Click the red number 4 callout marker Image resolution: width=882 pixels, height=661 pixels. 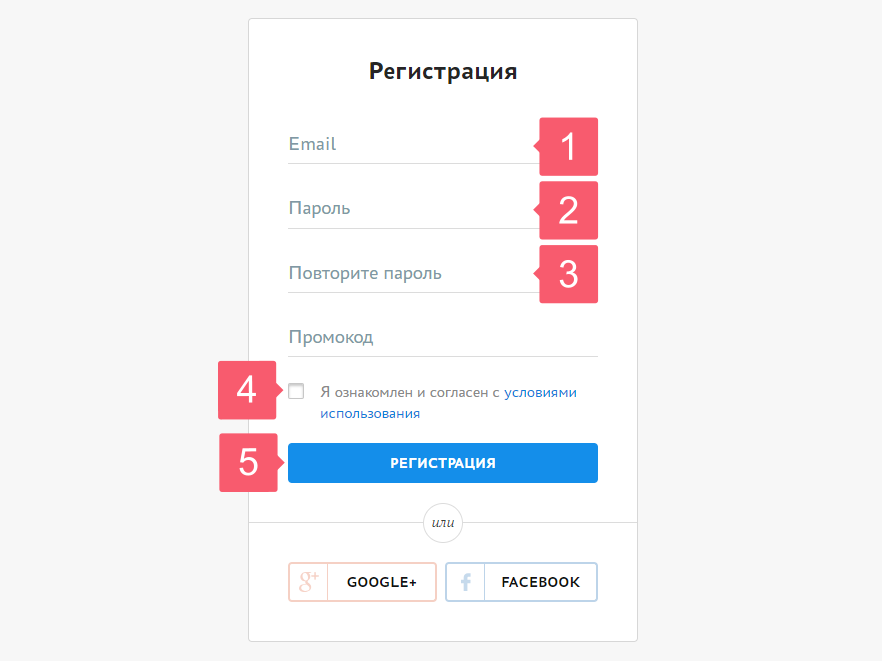click(x=249, y=390)
